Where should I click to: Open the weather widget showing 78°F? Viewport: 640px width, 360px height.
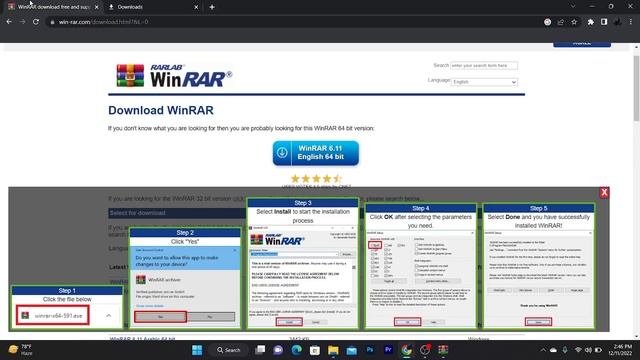[20, 350]
